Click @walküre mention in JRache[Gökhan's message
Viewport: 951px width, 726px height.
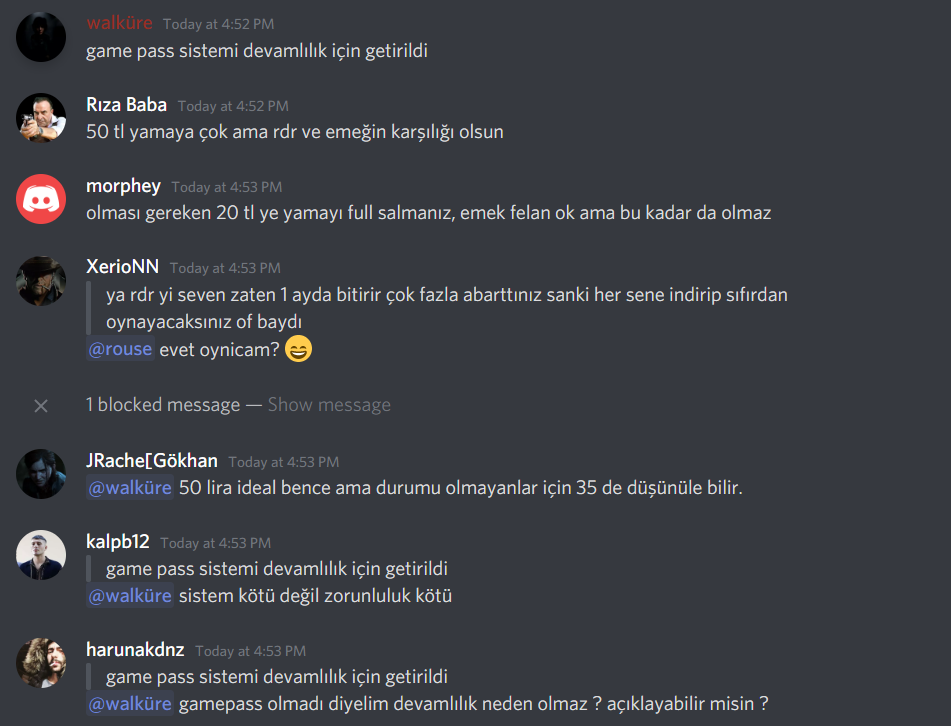[x=130, y=488]
